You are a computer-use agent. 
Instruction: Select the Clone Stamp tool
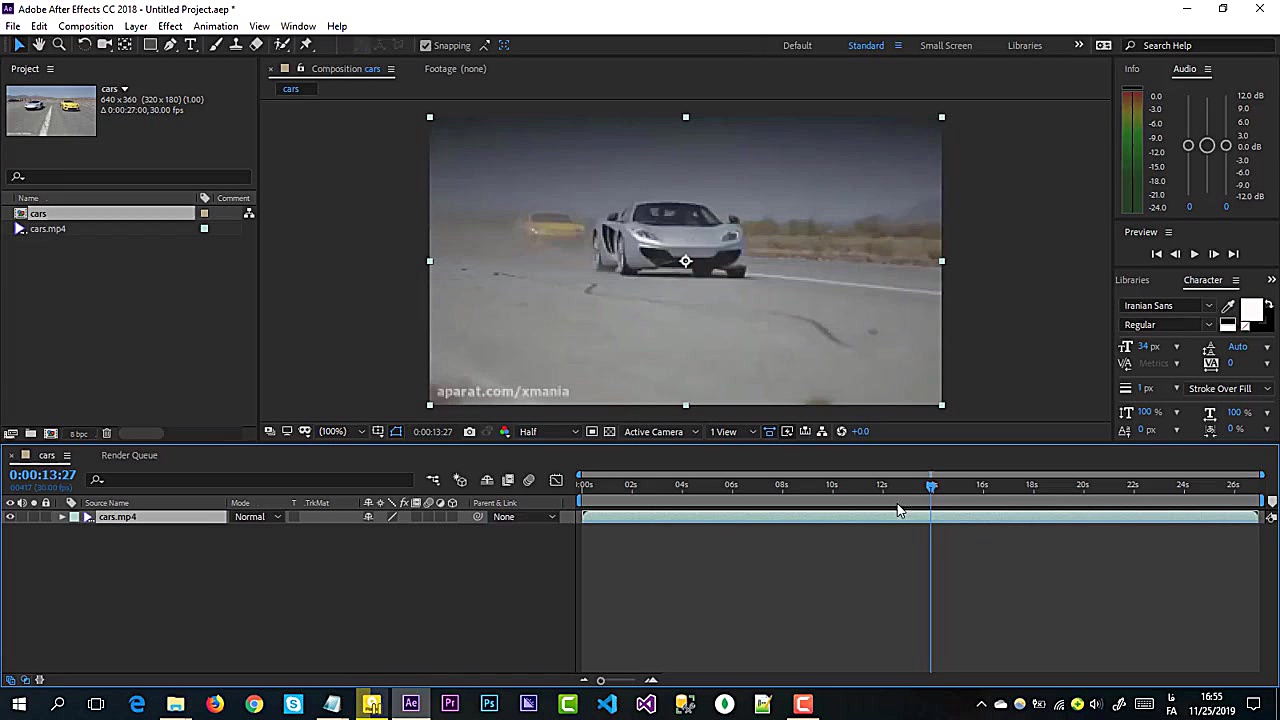(236, 45)
